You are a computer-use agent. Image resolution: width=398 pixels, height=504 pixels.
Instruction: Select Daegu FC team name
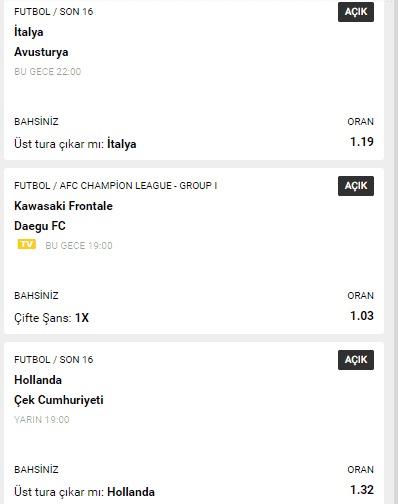[40, 226]
